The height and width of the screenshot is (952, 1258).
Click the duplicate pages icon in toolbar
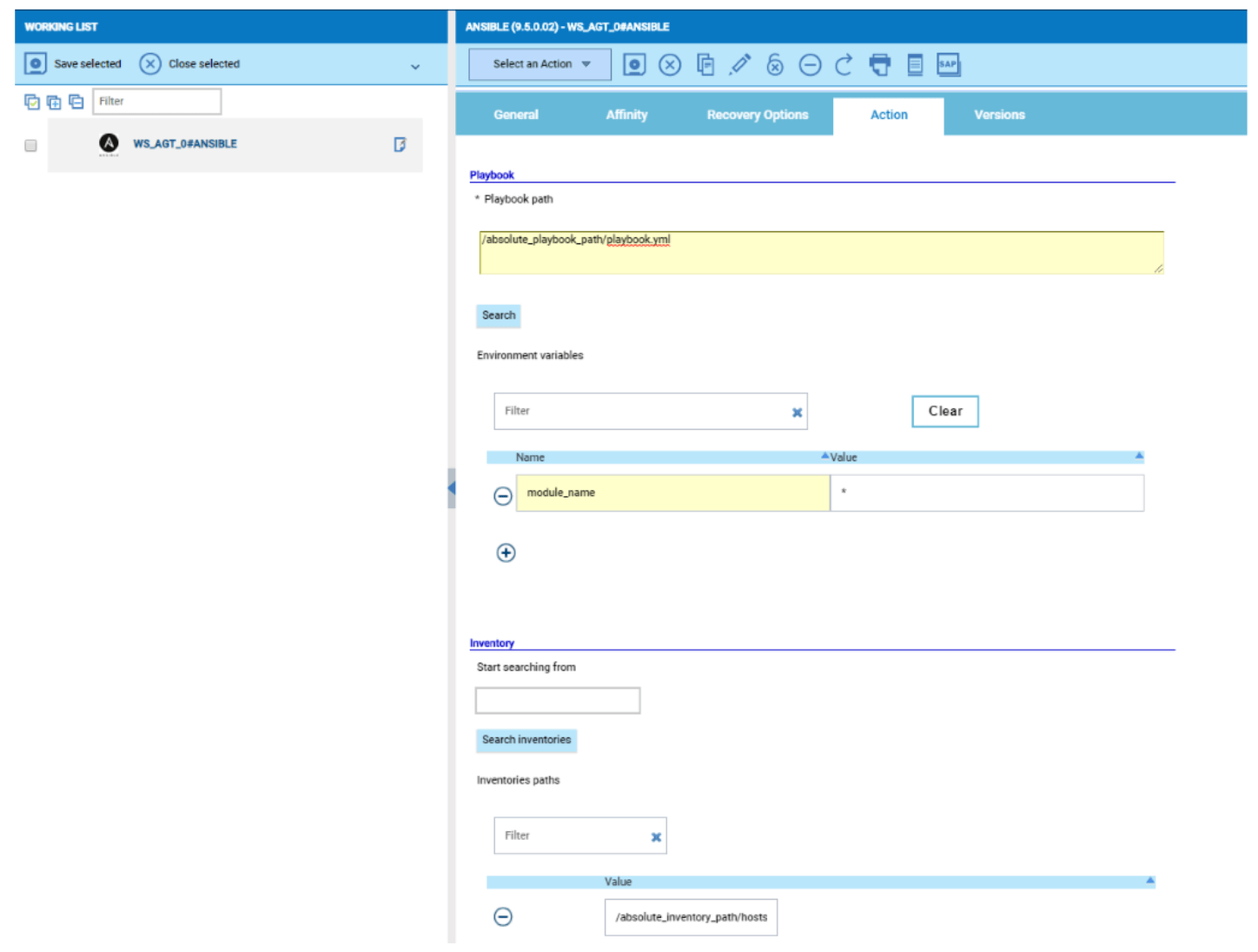[705, 64]
